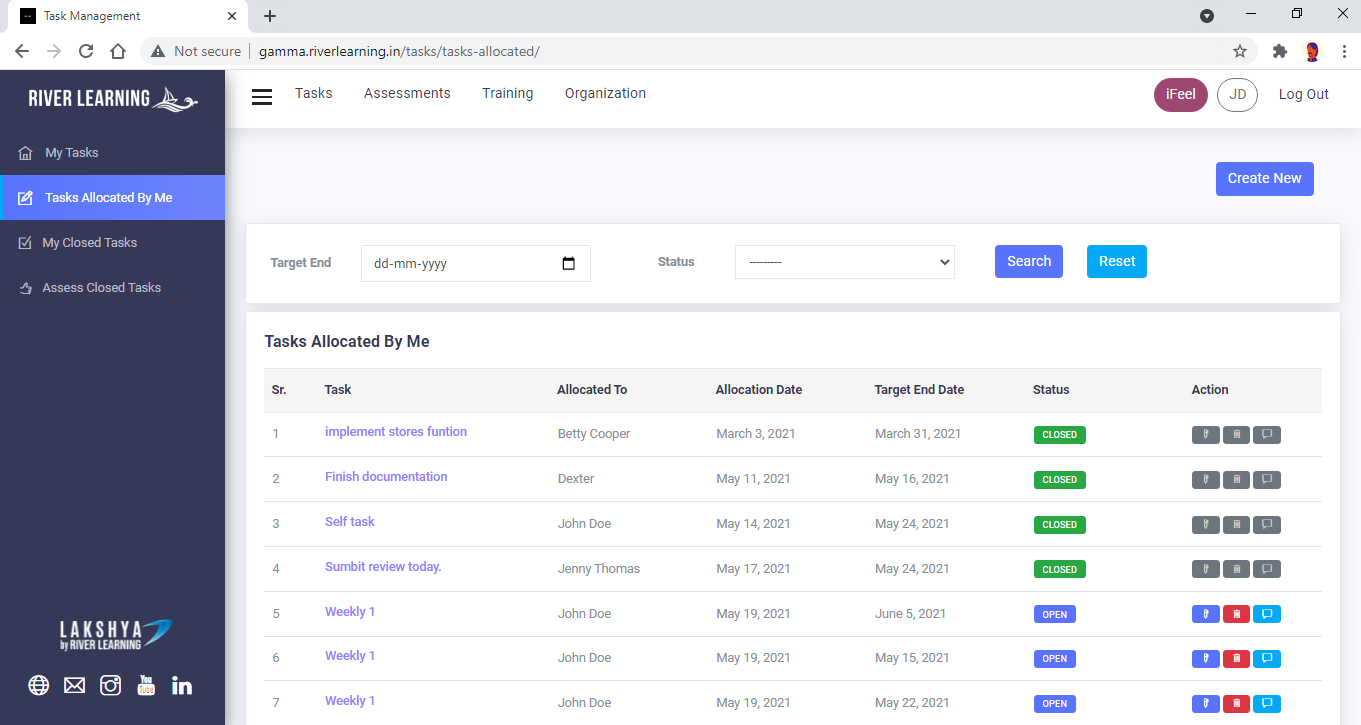The width and height of the screenshot is (1361, 725).
Task: Toggle the hamburger menu to collapse the sidebar
Action: coord(262,96)
